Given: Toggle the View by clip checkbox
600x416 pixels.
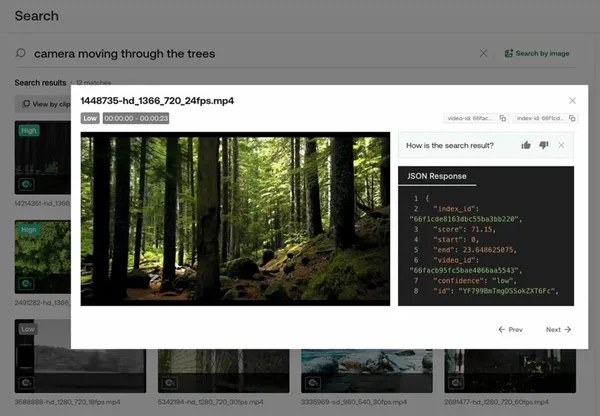Looking at the screenshot, I should [26, 104].
